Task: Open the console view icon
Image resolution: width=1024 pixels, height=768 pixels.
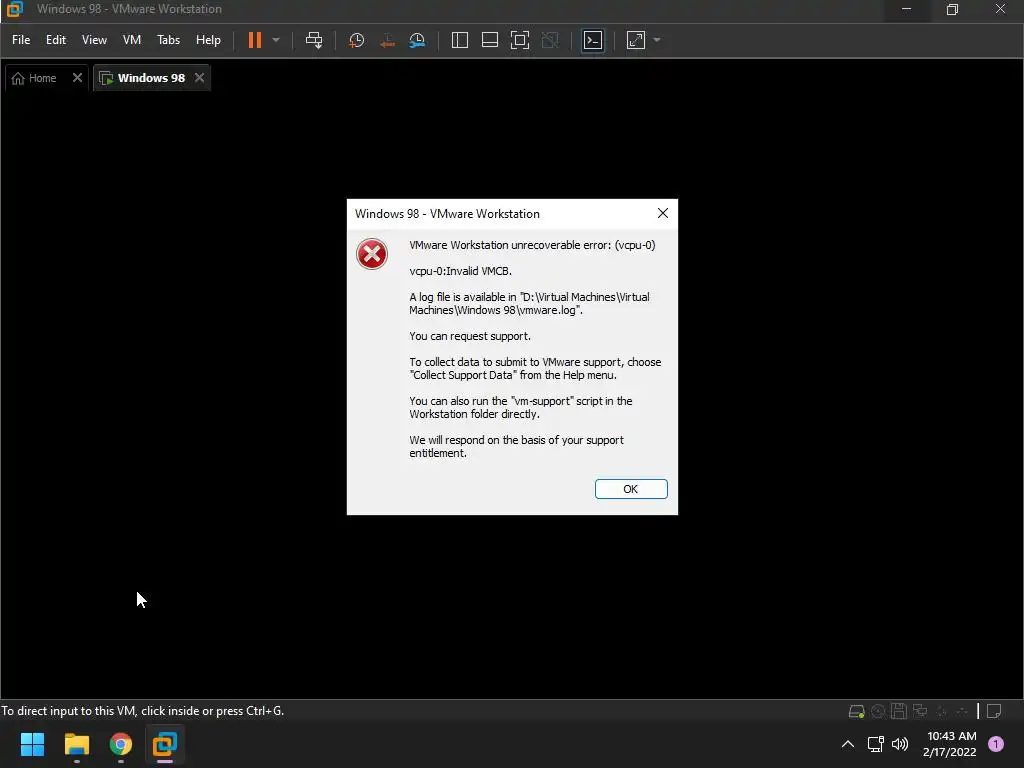Action: [x=593, y=40]
